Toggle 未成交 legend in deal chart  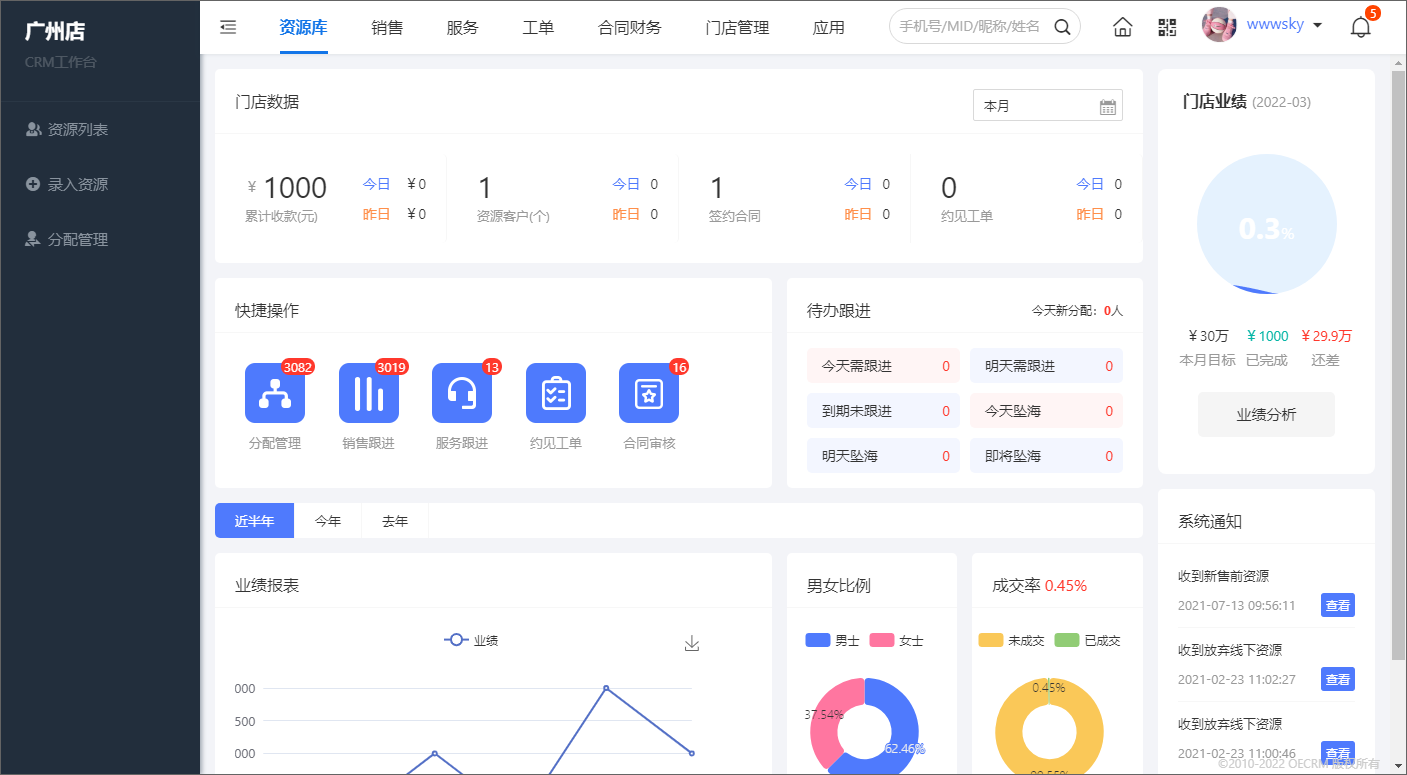coord(1012,640)
